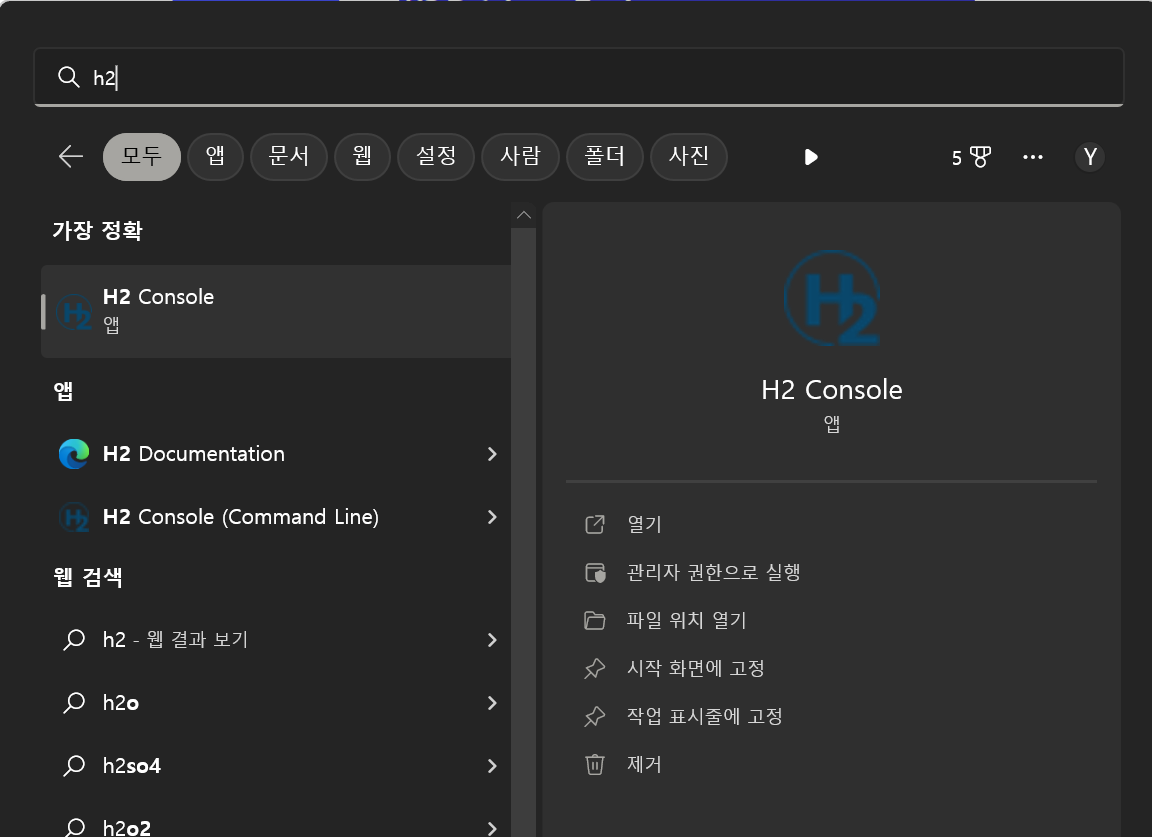
Task: Expand the h2so4 suggestion chevron
Action: pyautogui.click(x=492, y=766)
